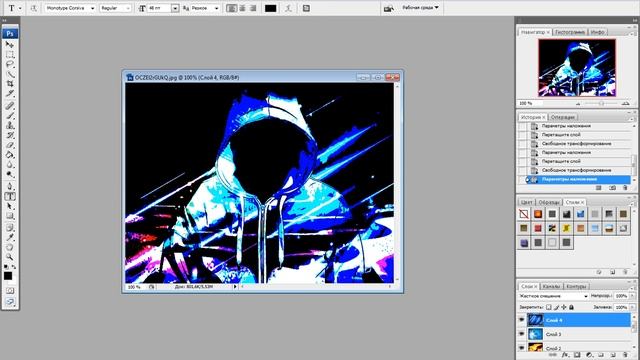Viewport: 640px width, 360px height.
Task: Launch Adobe Bridge from options bar
Action: point(389,8)
